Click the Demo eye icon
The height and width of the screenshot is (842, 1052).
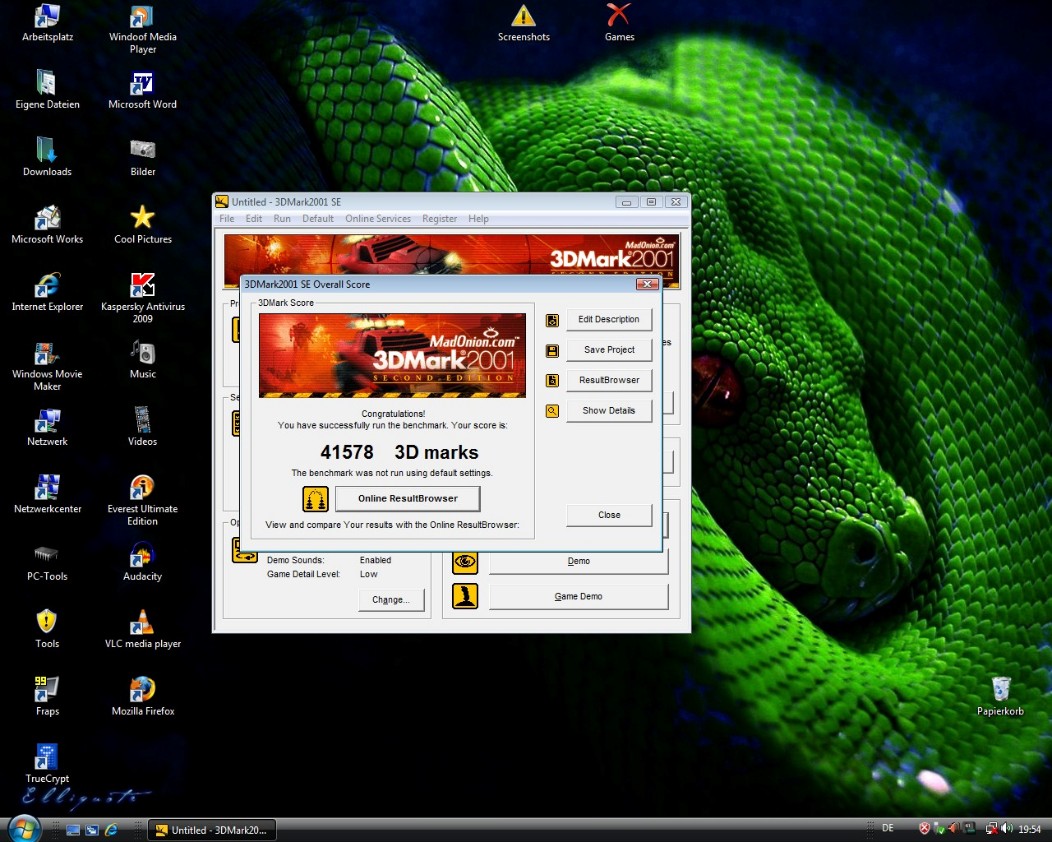[x=465, y=562]
